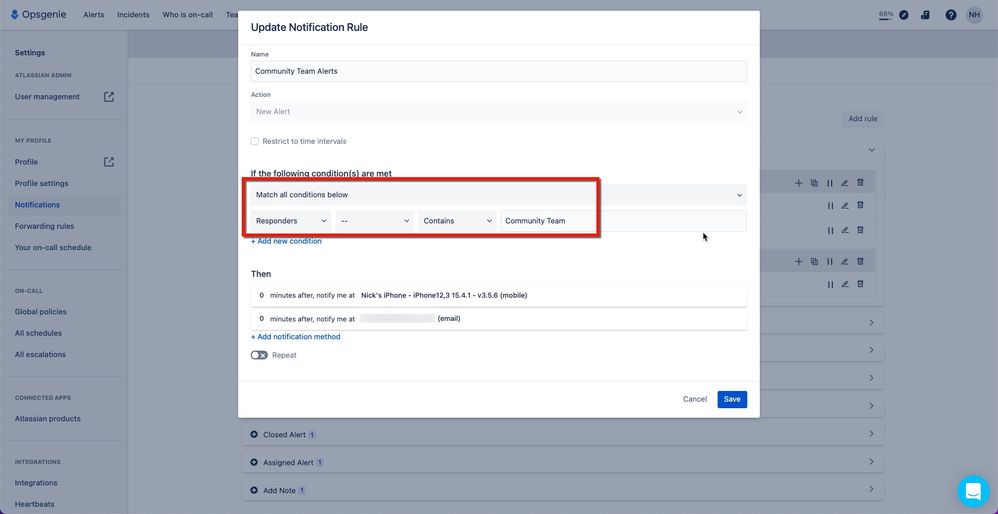Select Notifications in the sidebar

[38, 205]
